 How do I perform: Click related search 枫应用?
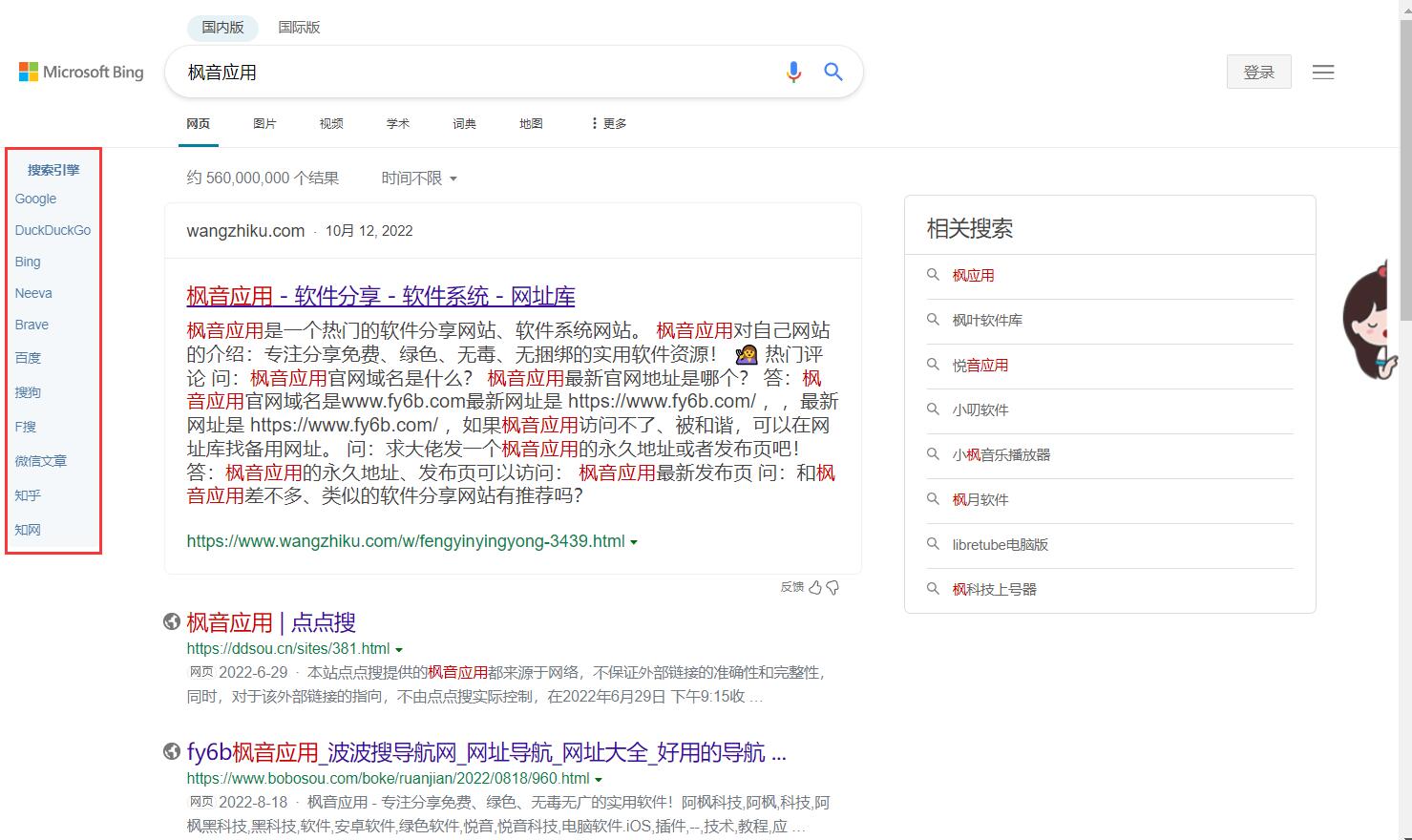coord(973,276)
